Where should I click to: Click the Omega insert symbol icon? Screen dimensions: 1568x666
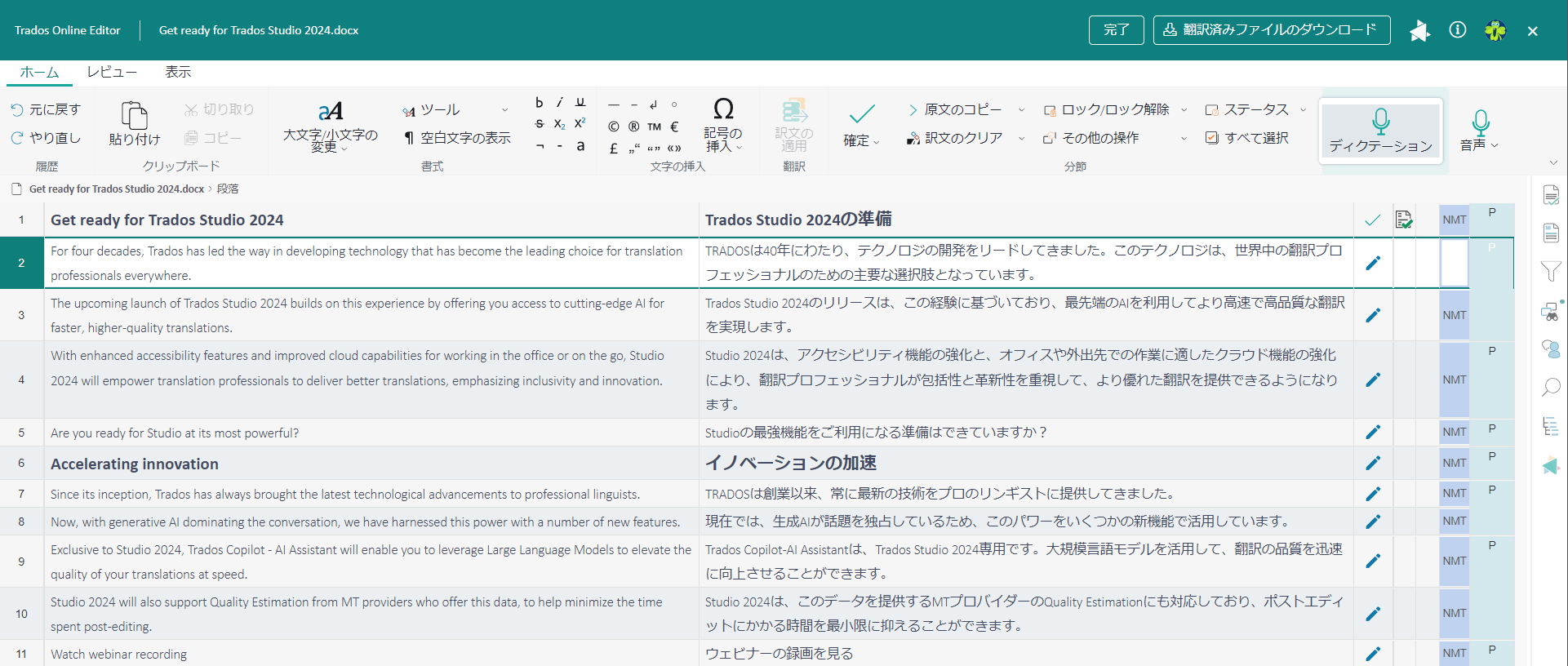click(723, 109)
